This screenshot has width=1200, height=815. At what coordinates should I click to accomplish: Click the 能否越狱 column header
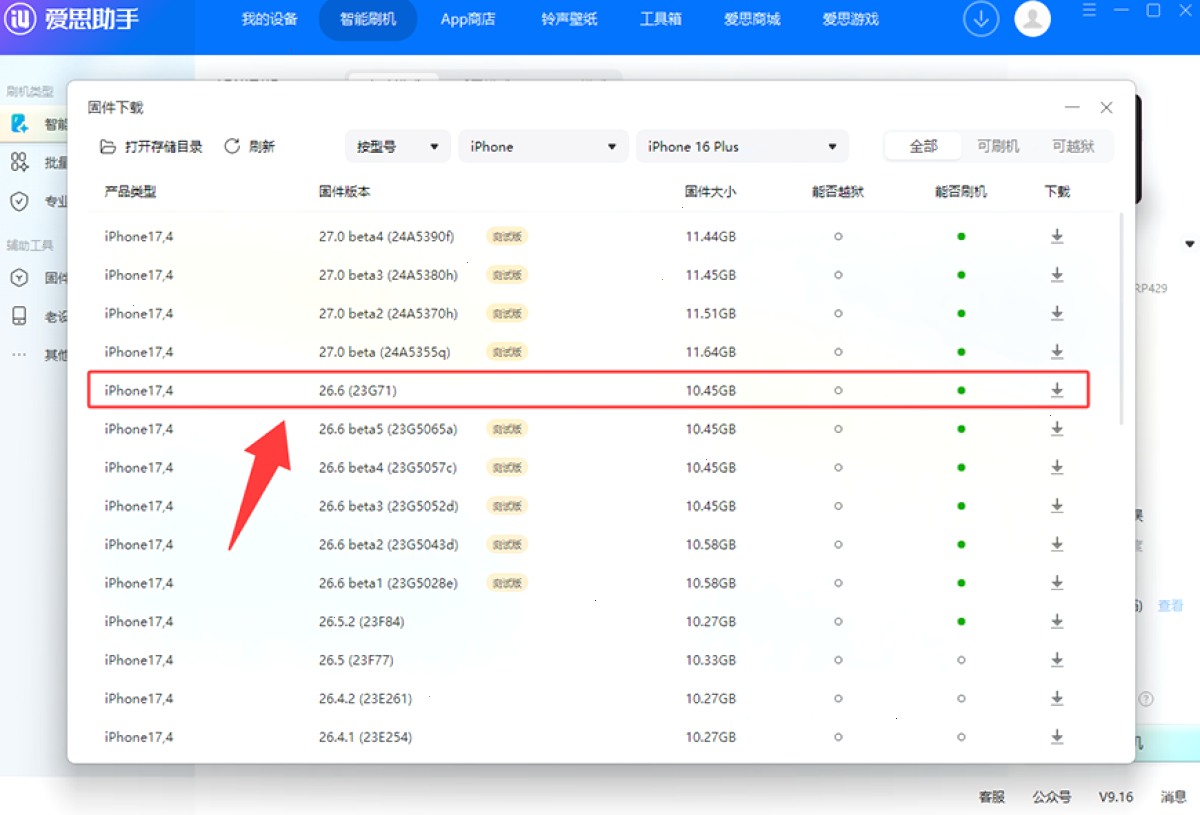click(838, 191)
